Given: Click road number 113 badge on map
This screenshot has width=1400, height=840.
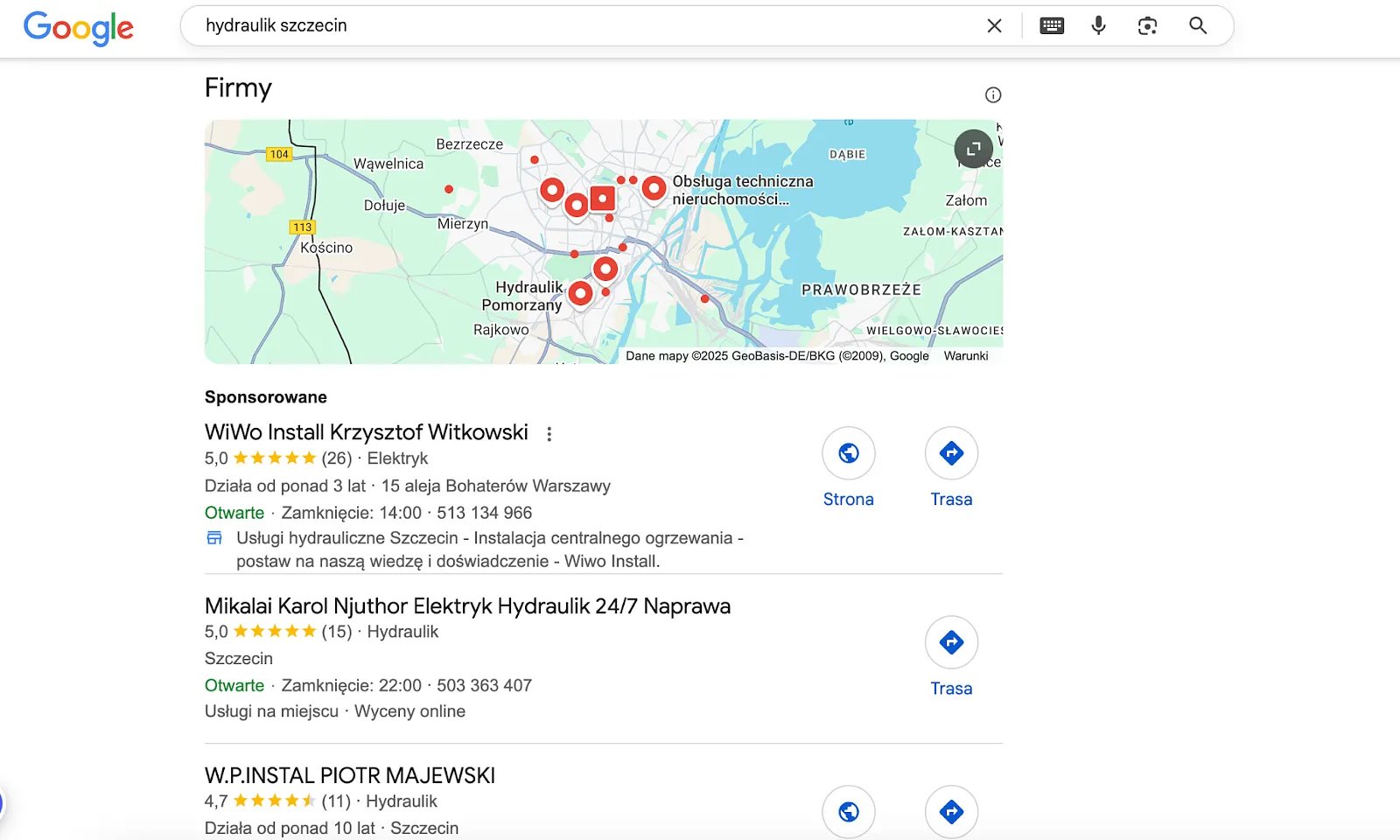Looking at the screenshot, I should tap(302, 227).
